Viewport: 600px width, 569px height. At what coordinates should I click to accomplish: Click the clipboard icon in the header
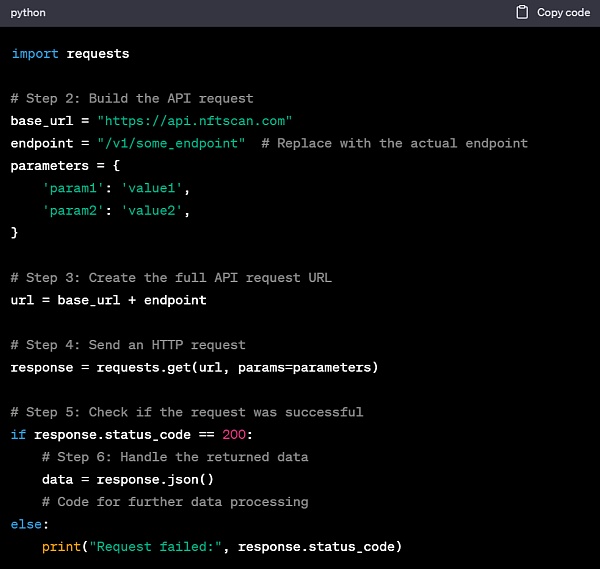click(522, 13)
